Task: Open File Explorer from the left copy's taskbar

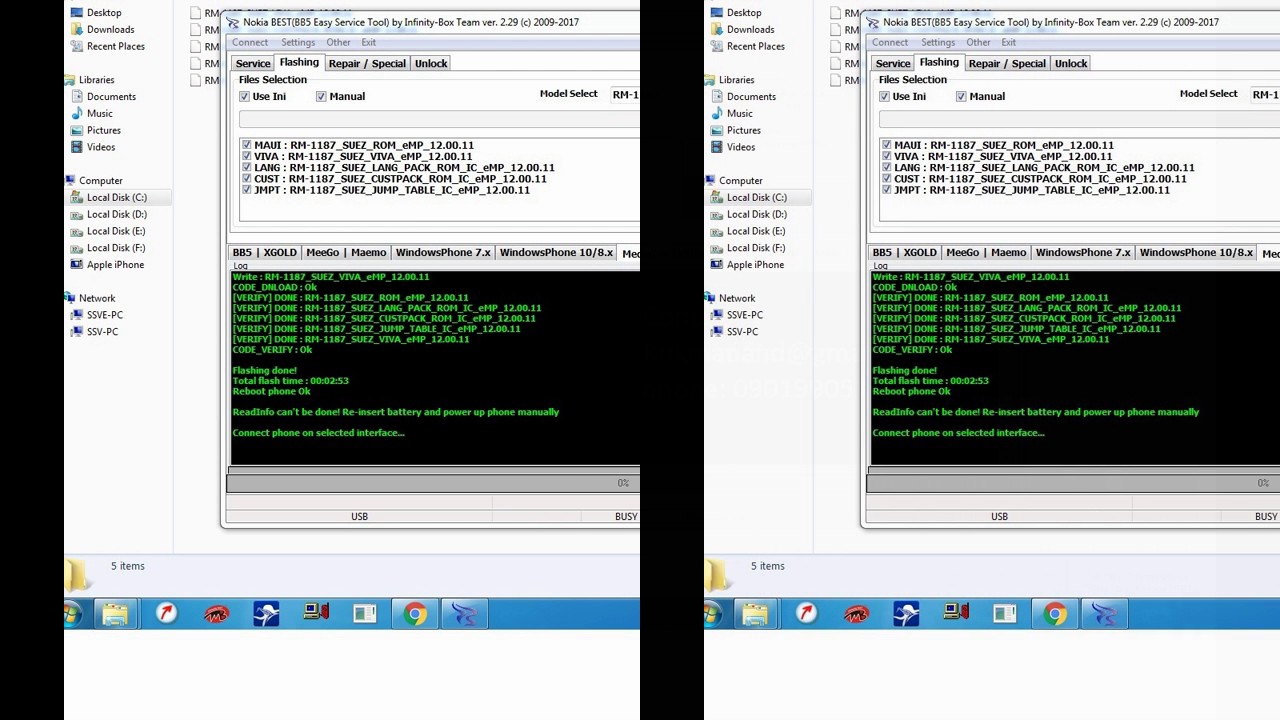Action: click(115, 614)
